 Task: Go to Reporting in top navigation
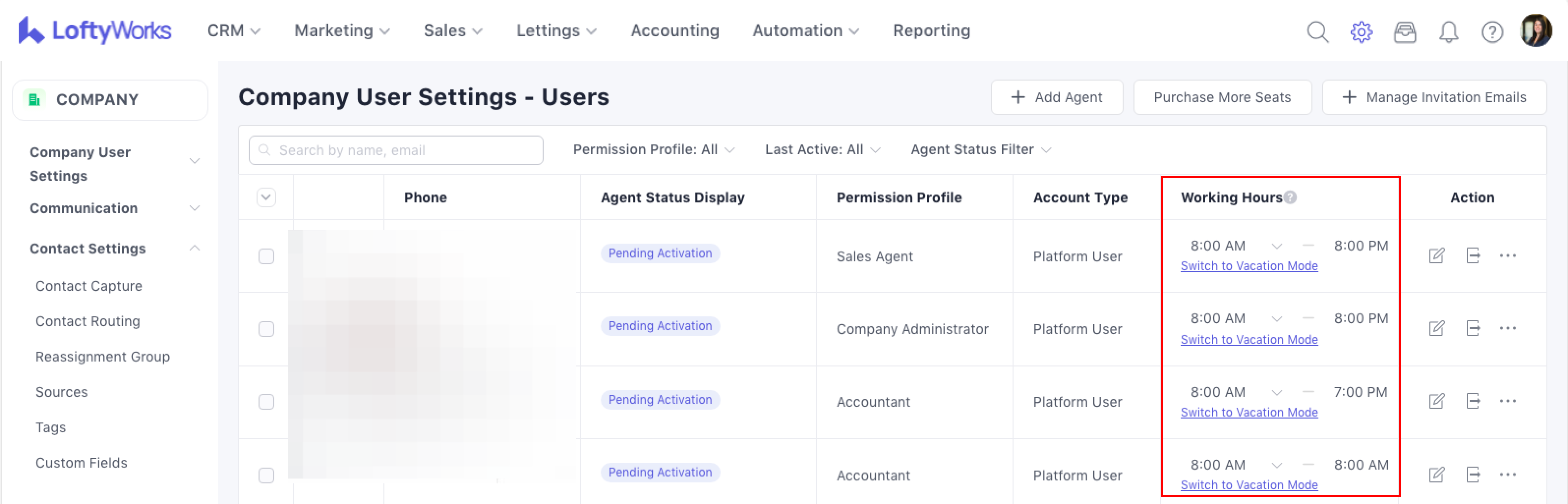930,30
